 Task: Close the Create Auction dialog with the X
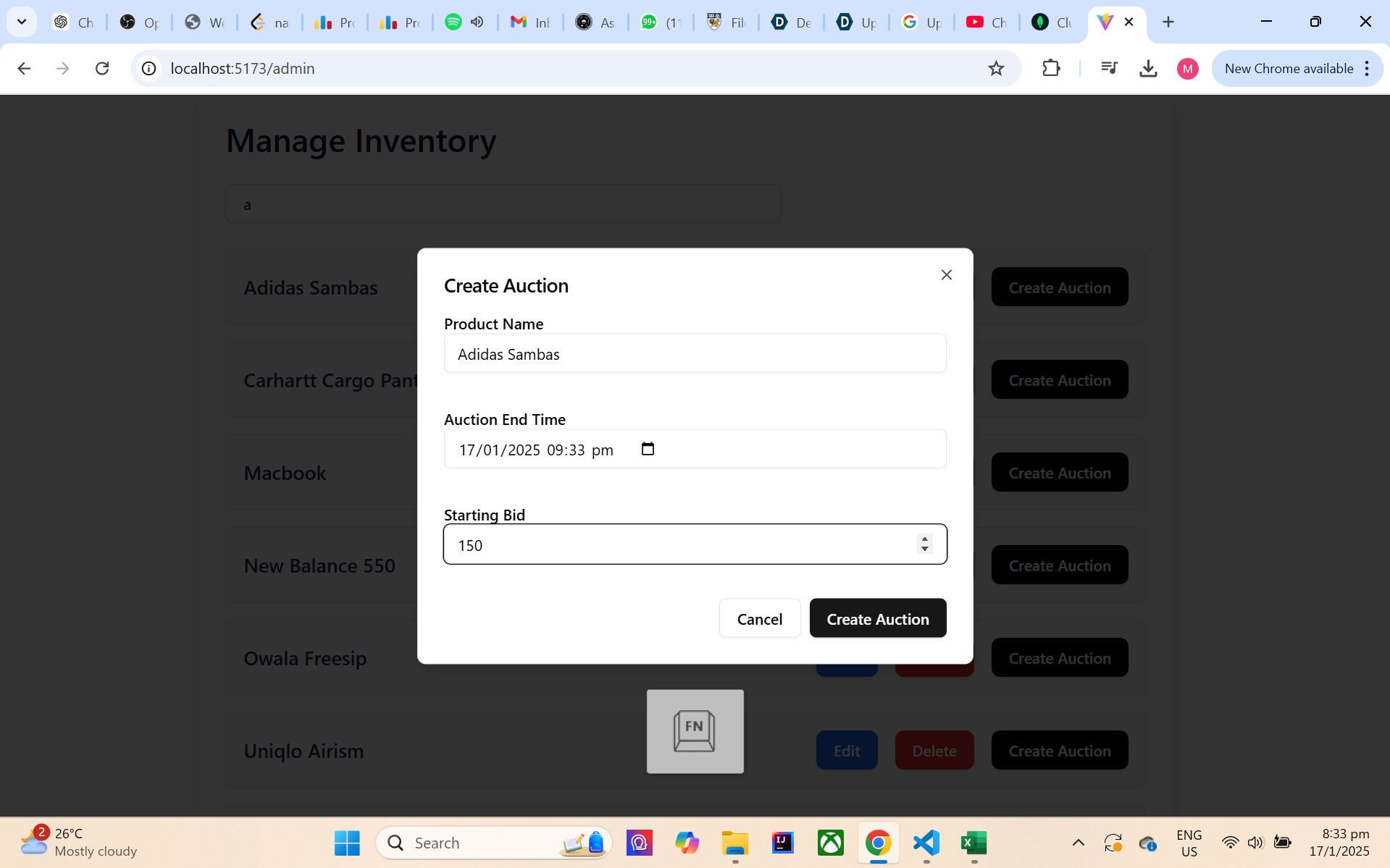(x=946, y=275)
